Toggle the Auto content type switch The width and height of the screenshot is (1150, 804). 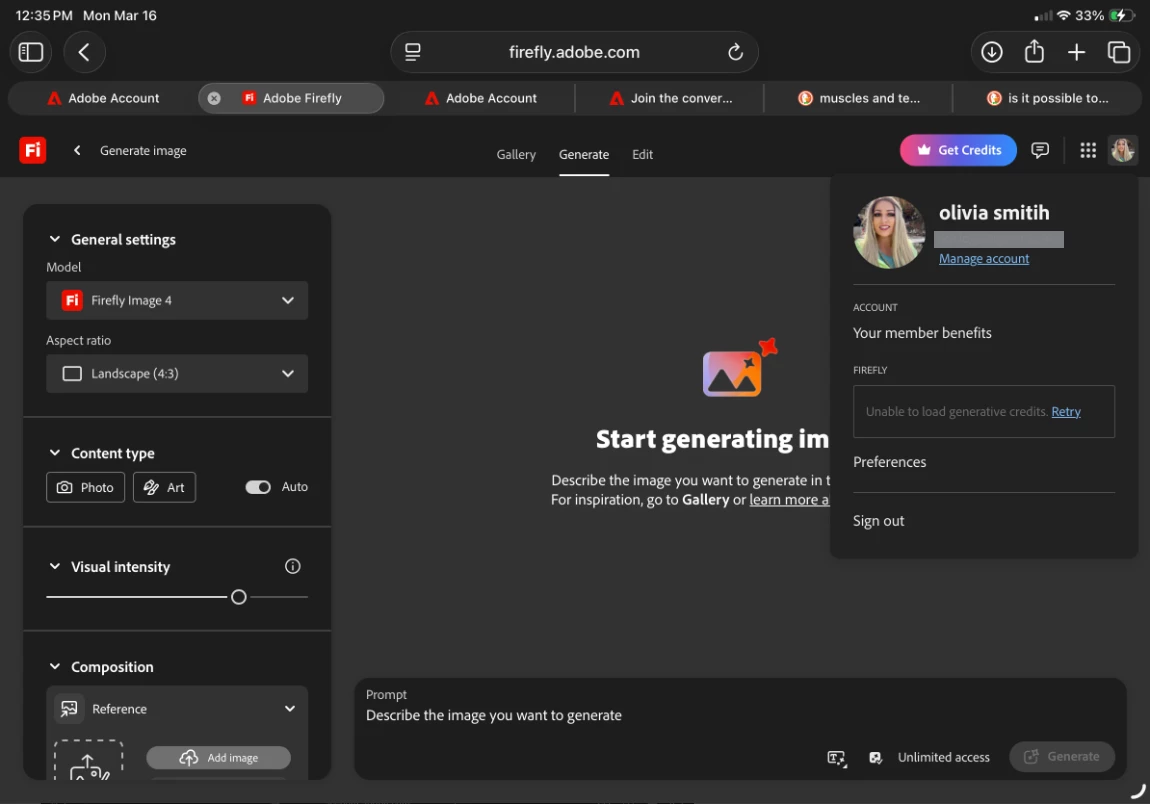point(258,487)
